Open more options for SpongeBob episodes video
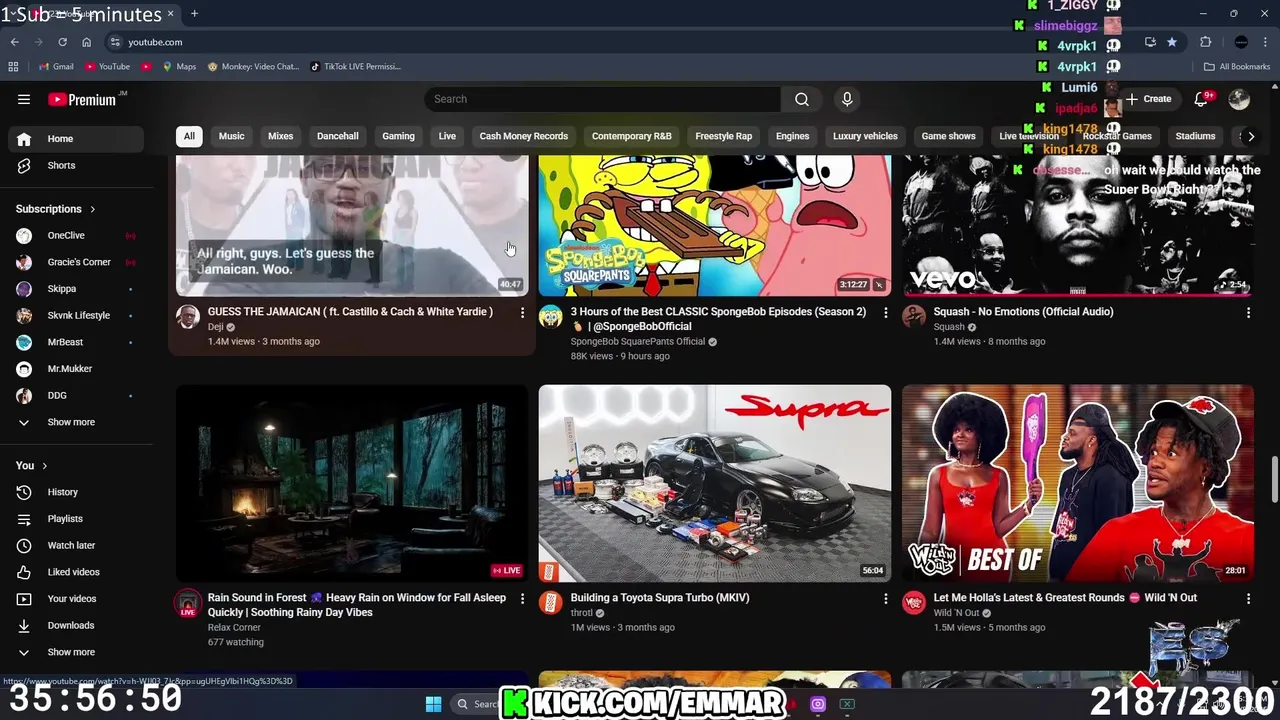Viewport: 1280px width, 720px height. (x=885, y=313)
